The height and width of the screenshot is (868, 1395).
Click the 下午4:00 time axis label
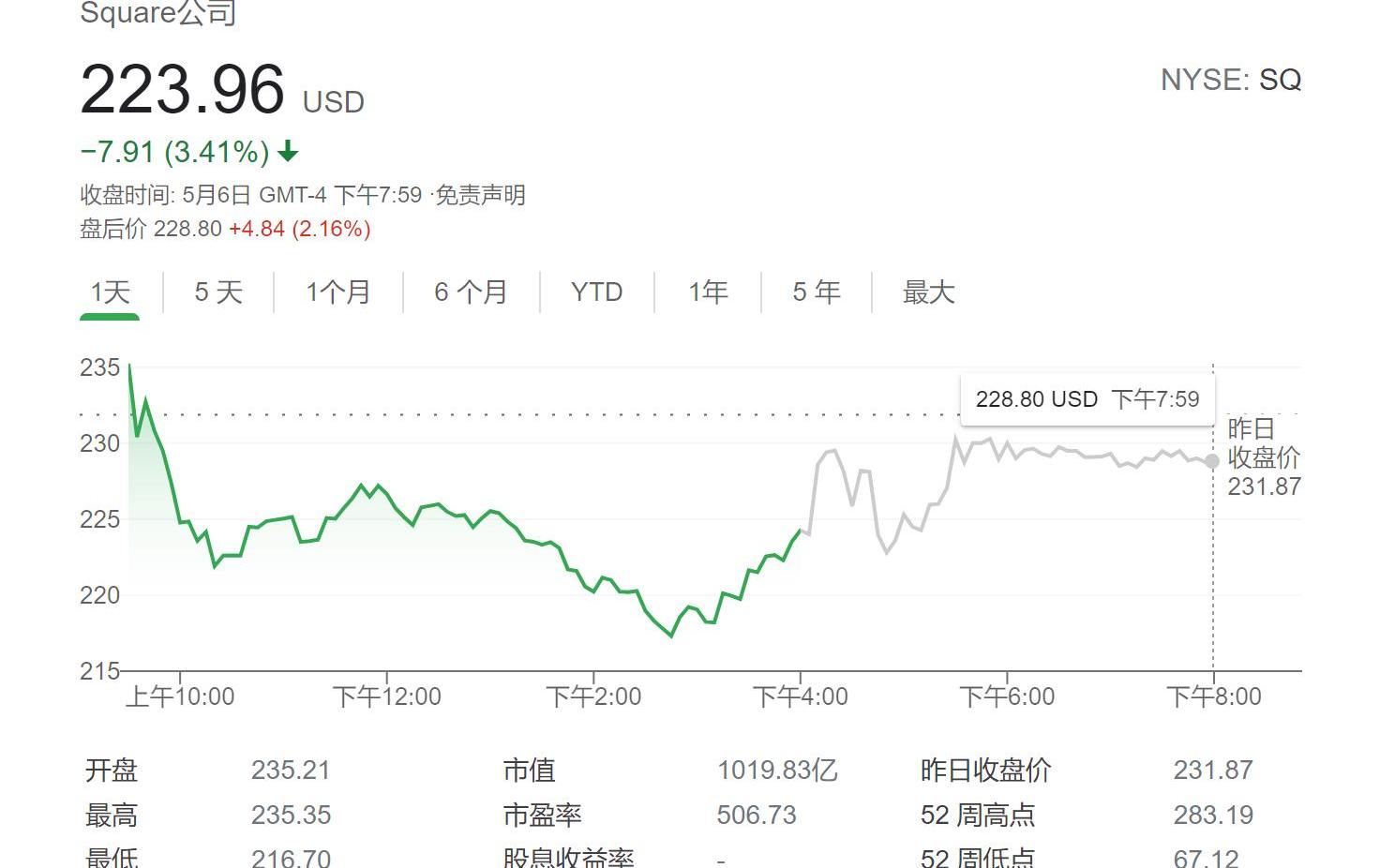tap(800, 696)
